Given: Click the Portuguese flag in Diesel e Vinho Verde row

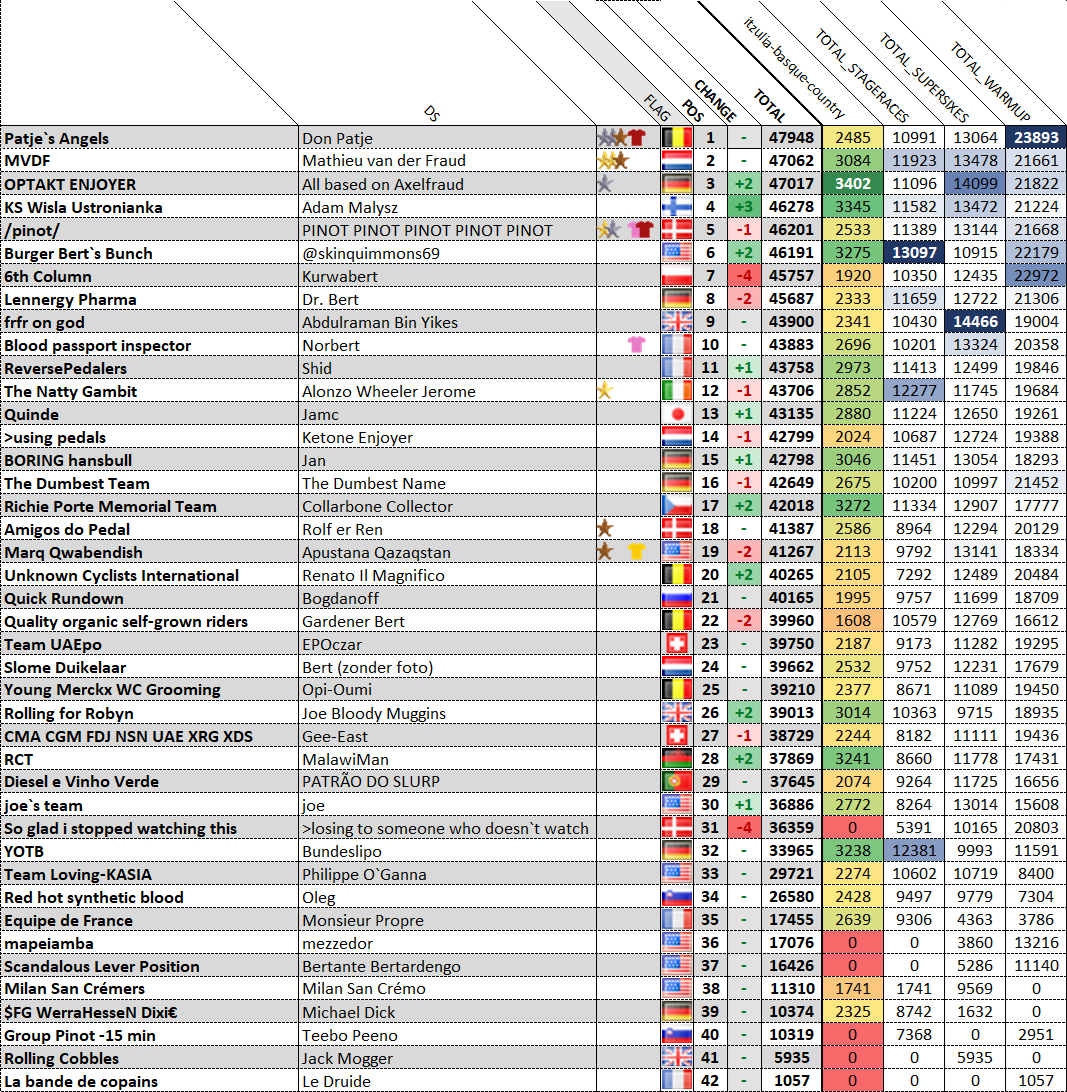Looking at the screenshot, I should (677, 781).
